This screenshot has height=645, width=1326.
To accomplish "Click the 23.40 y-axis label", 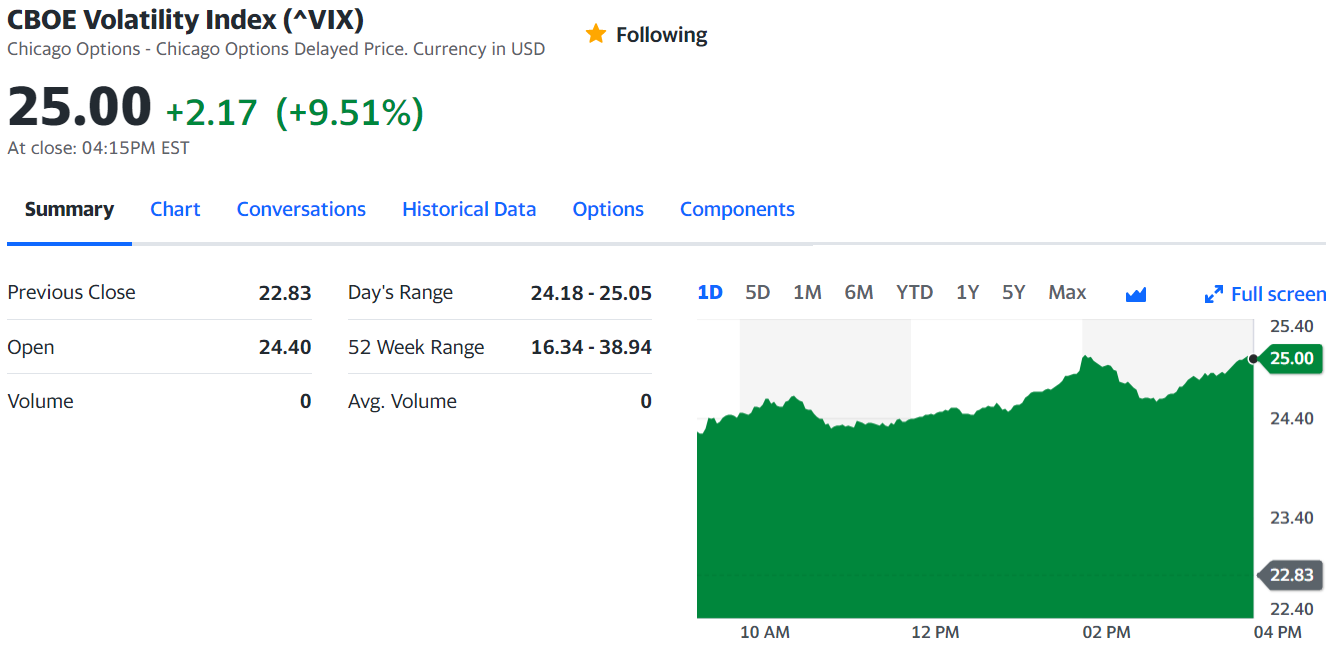I will [1291, 518].
